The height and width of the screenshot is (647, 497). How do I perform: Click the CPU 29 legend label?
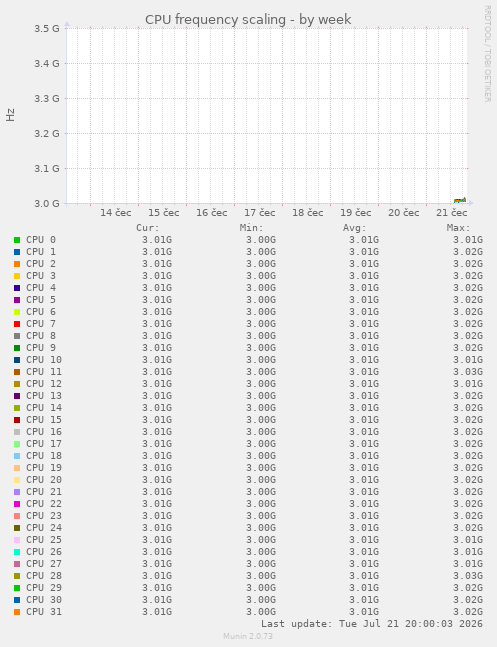(44, 588)
